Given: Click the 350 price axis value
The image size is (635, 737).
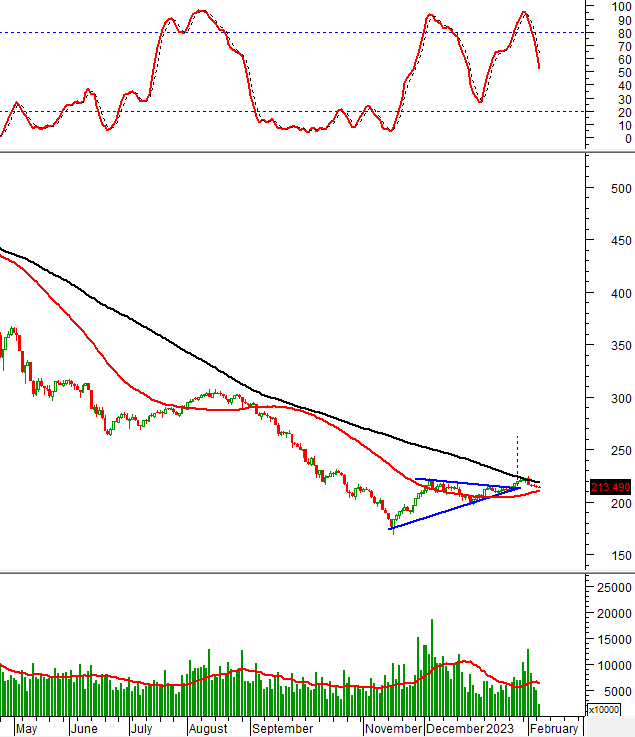Looking at the screenshot, I should (x=621, y=346).
